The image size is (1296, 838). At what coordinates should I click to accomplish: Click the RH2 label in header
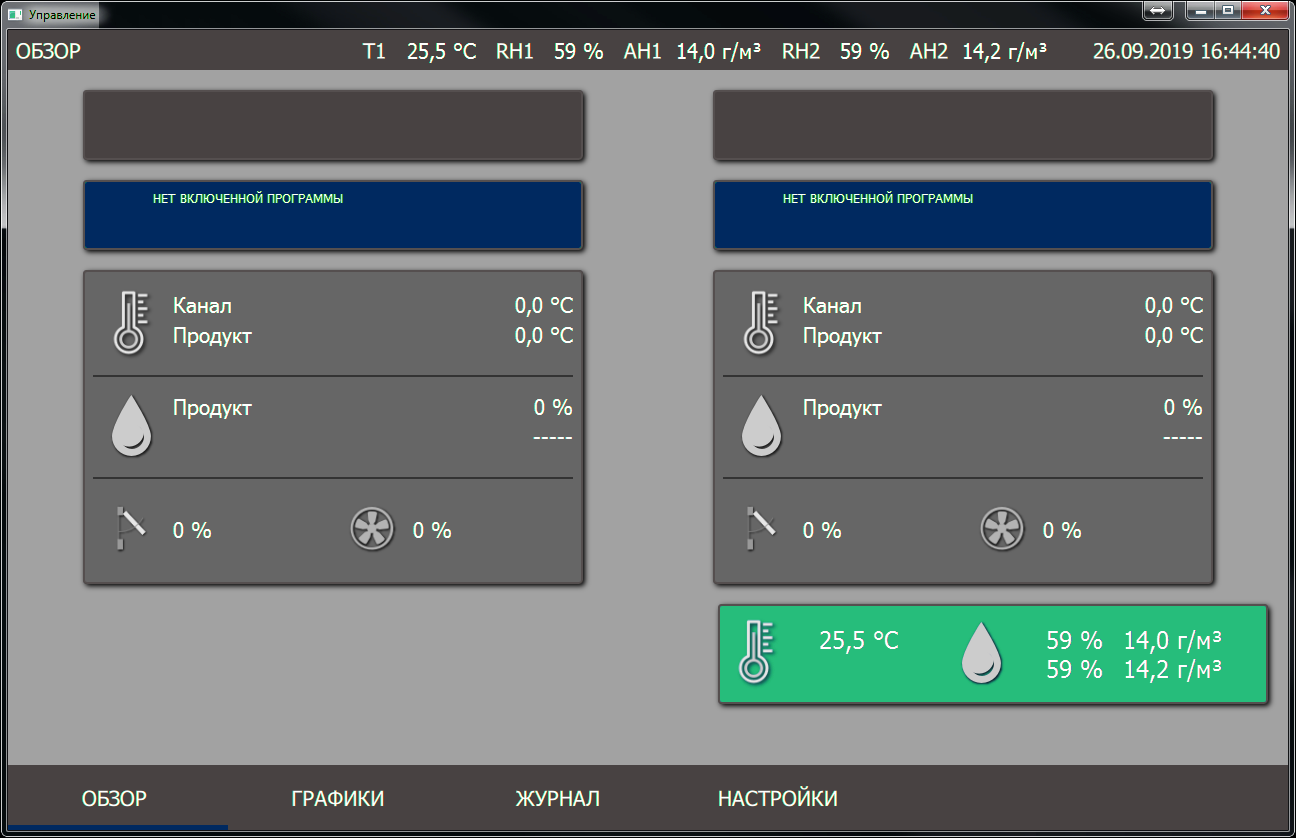(801, 52)
